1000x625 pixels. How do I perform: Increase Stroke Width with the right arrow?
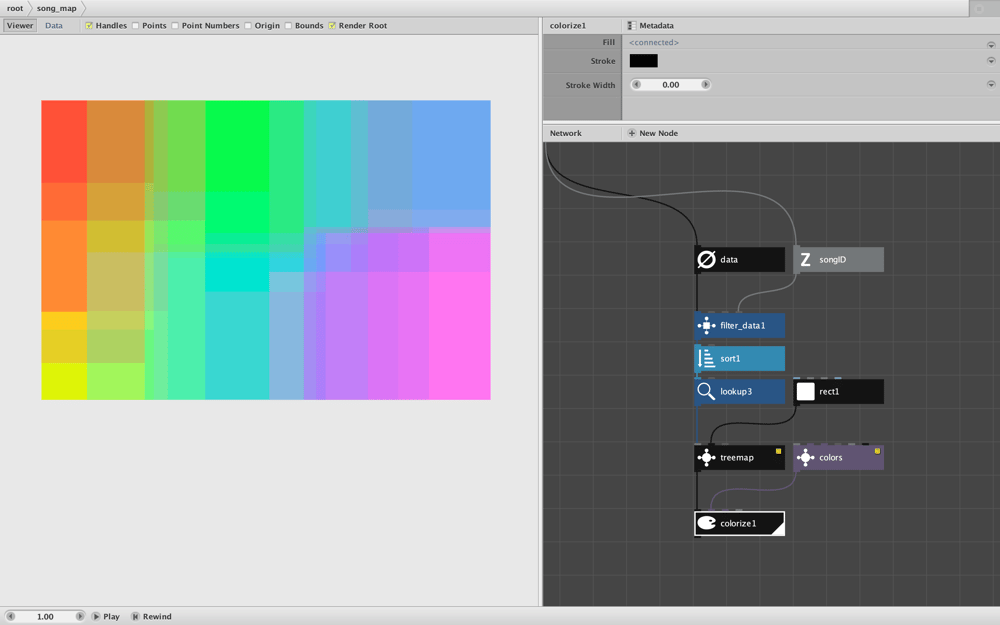[705, 84]
